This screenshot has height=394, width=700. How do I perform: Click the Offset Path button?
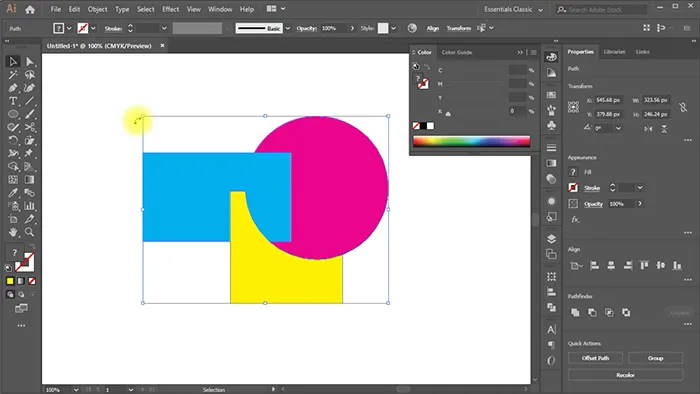(596, 358)
